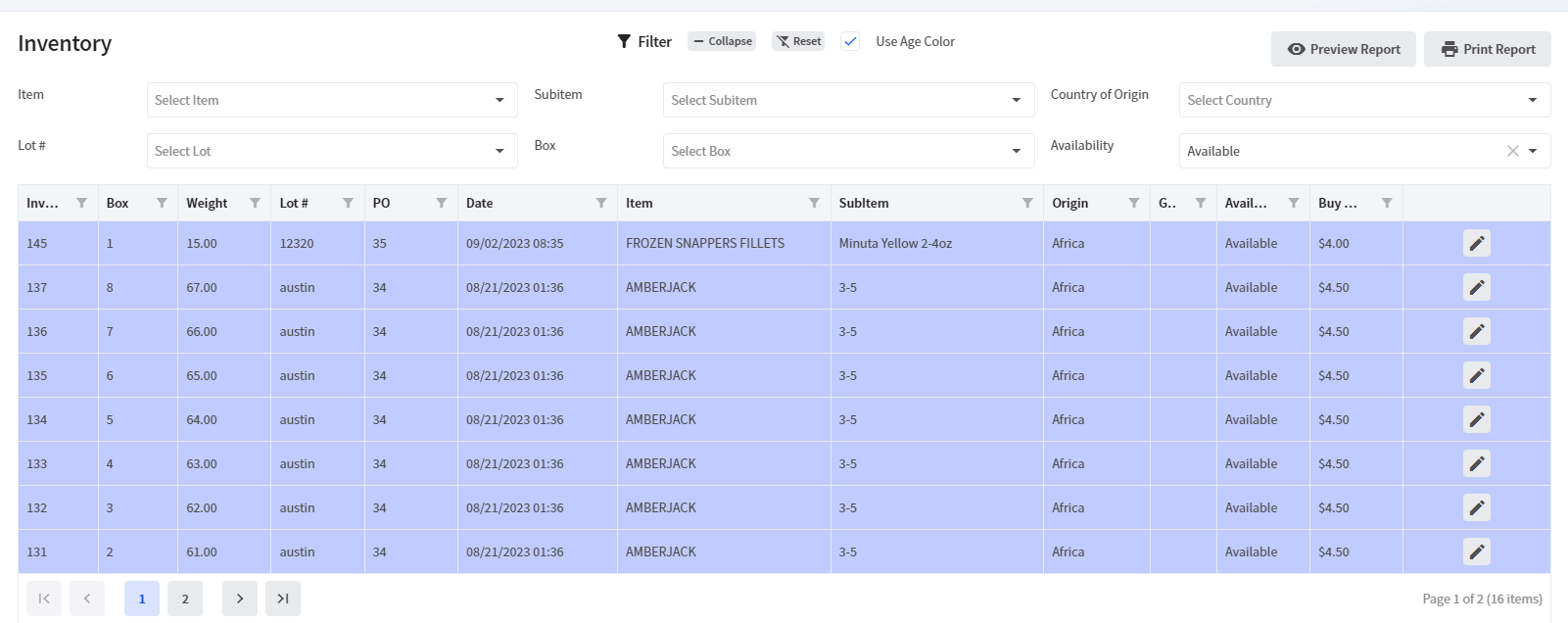Clear the Available selection with X
Screen dimensions: 1568x623
[x=1512, y=151]
